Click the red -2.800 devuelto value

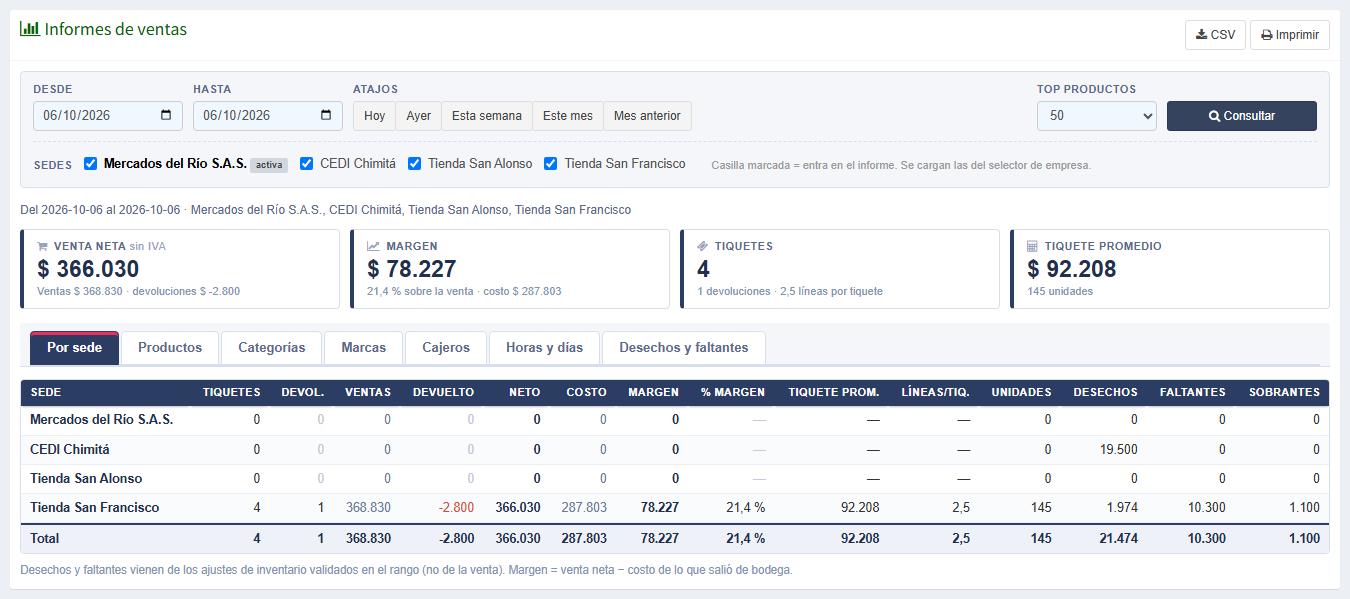(x=456, y=508)
